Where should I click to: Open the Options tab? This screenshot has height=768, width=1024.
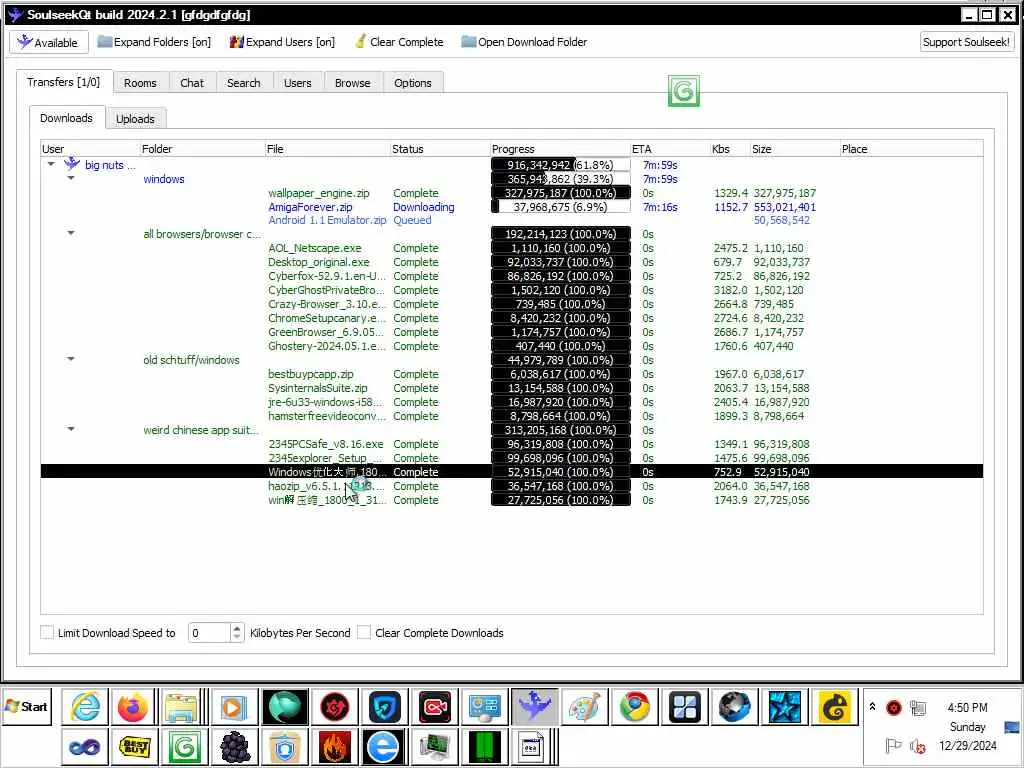point(413,83)
